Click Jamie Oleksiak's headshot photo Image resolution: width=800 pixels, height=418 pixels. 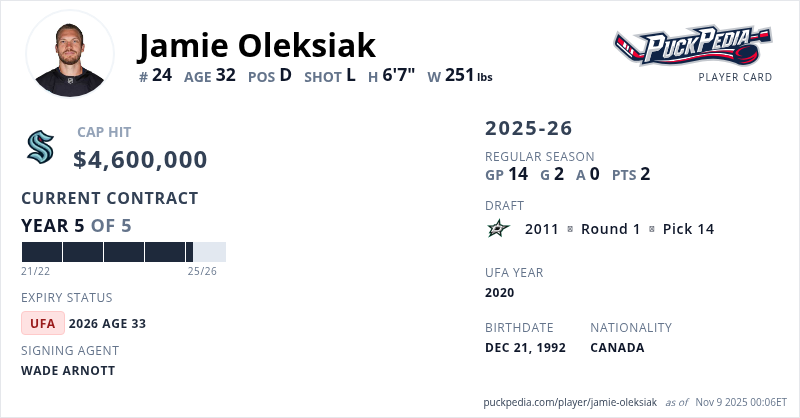coord(70,54)
